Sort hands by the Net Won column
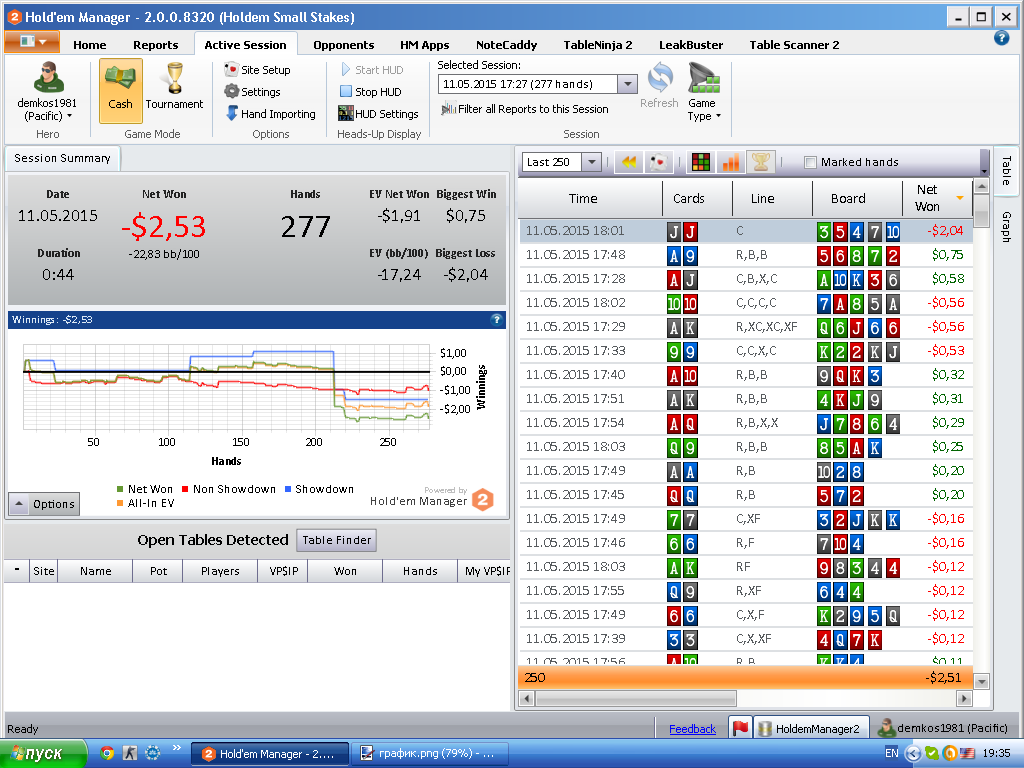Screen dimensions: 1024x768 [936, 198]
